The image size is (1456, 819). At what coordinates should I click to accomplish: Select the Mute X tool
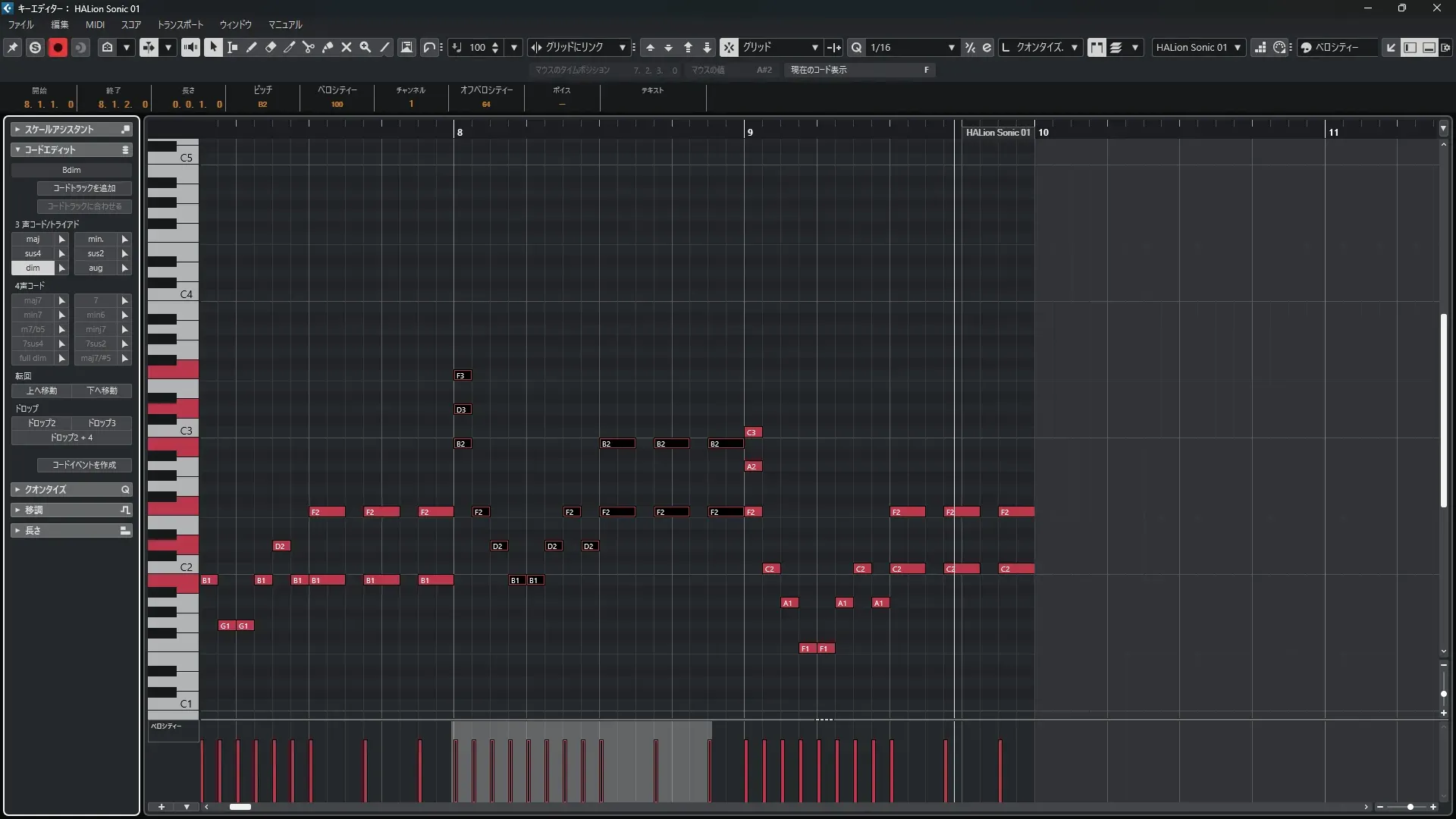(347, 47)
